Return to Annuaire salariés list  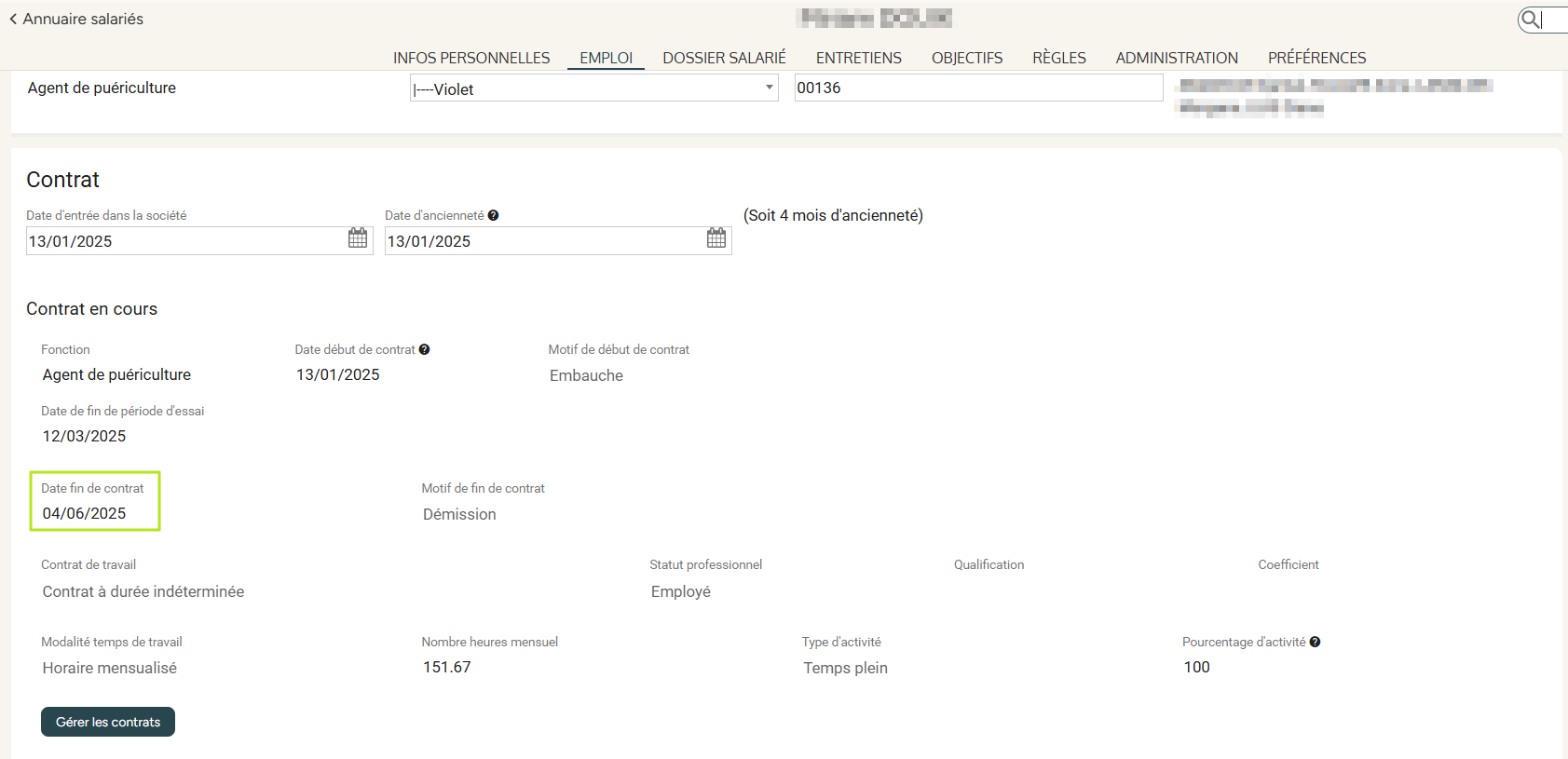83,19
